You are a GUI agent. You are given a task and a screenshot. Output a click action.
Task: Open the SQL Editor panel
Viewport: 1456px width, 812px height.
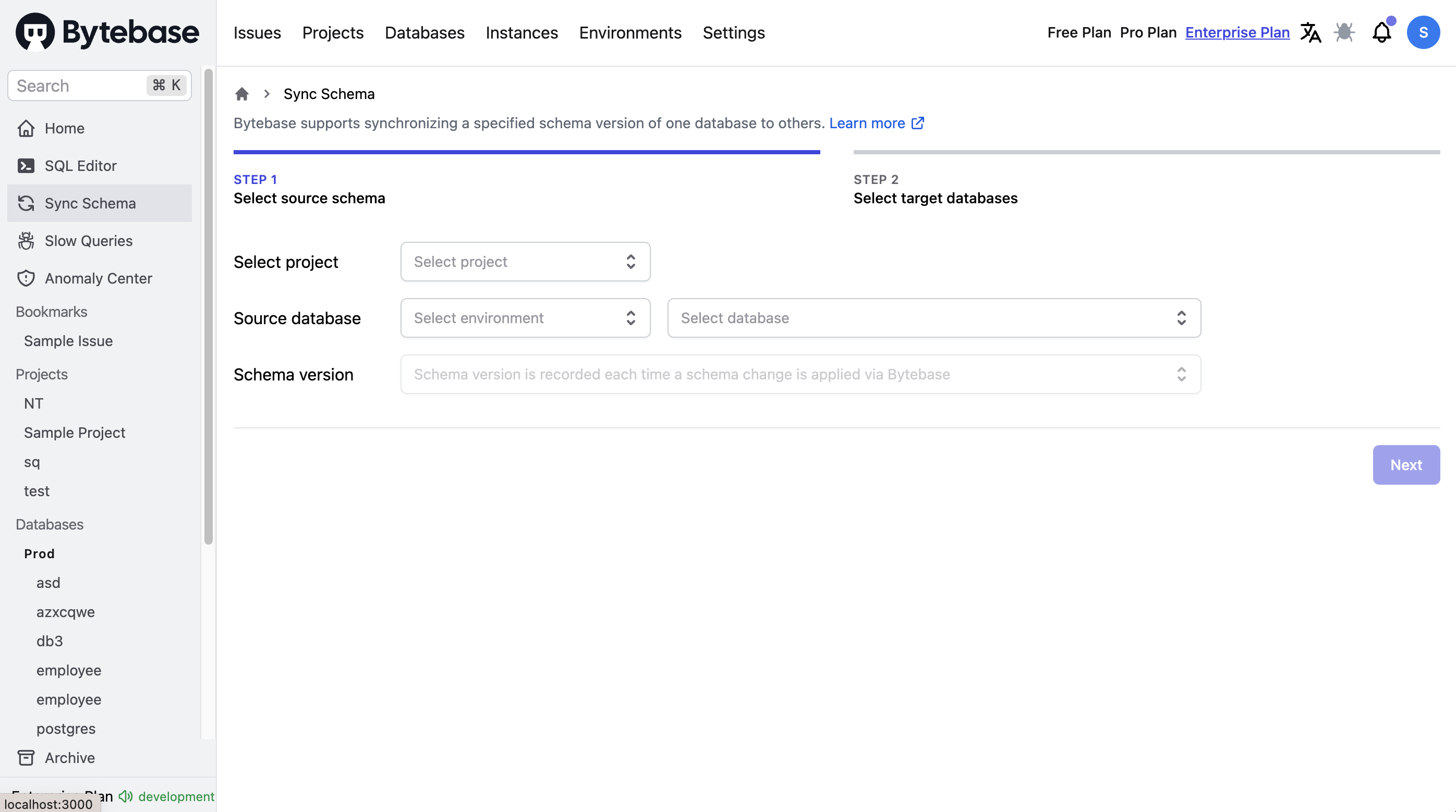click(80, 166)
